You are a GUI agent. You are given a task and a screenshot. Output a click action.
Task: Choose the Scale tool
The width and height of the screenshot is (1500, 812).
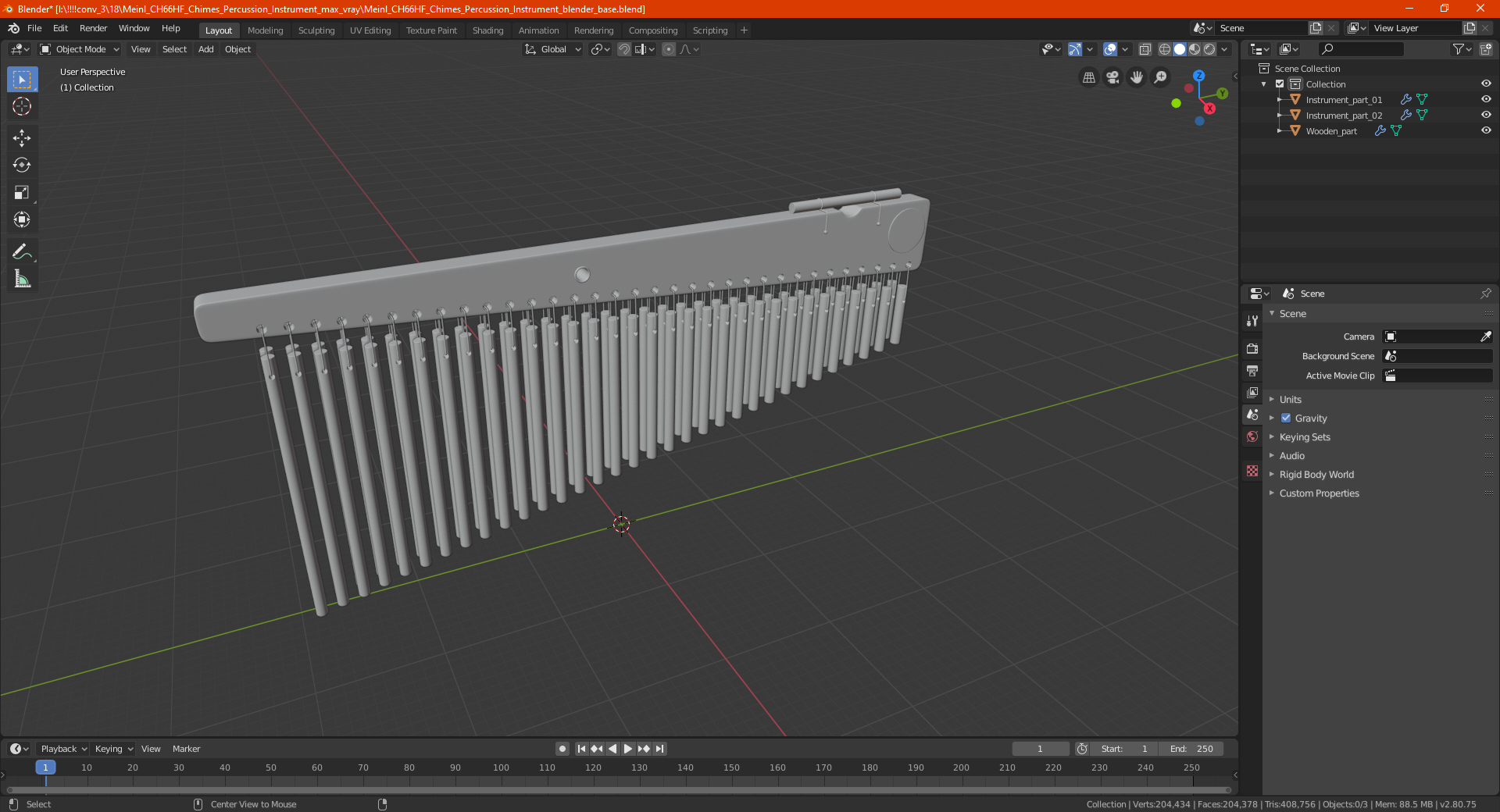[22, 192]
